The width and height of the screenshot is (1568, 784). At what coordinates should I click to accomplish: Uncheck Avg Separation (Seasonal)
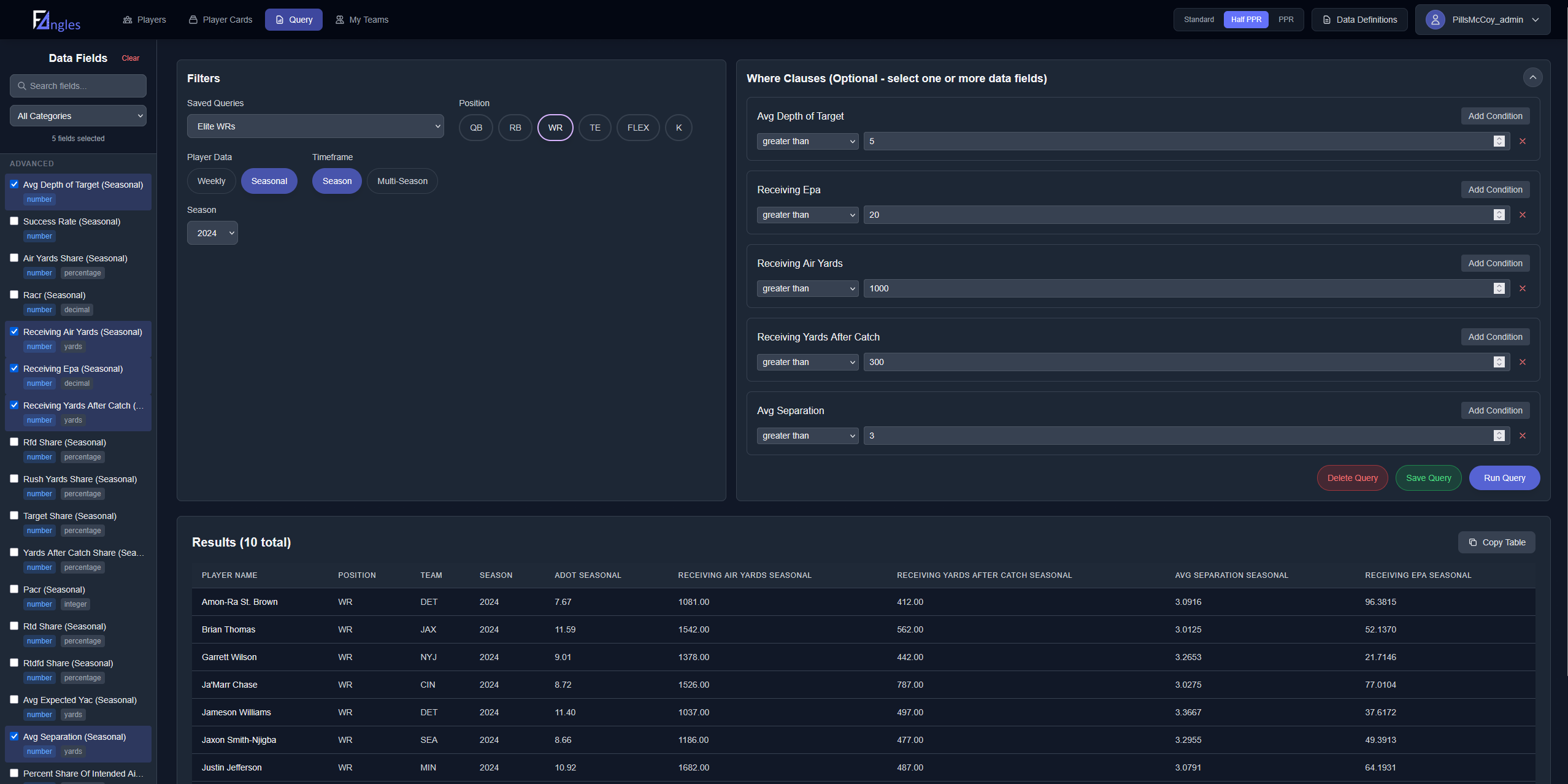pyautogui.click(x=14, y=736)
